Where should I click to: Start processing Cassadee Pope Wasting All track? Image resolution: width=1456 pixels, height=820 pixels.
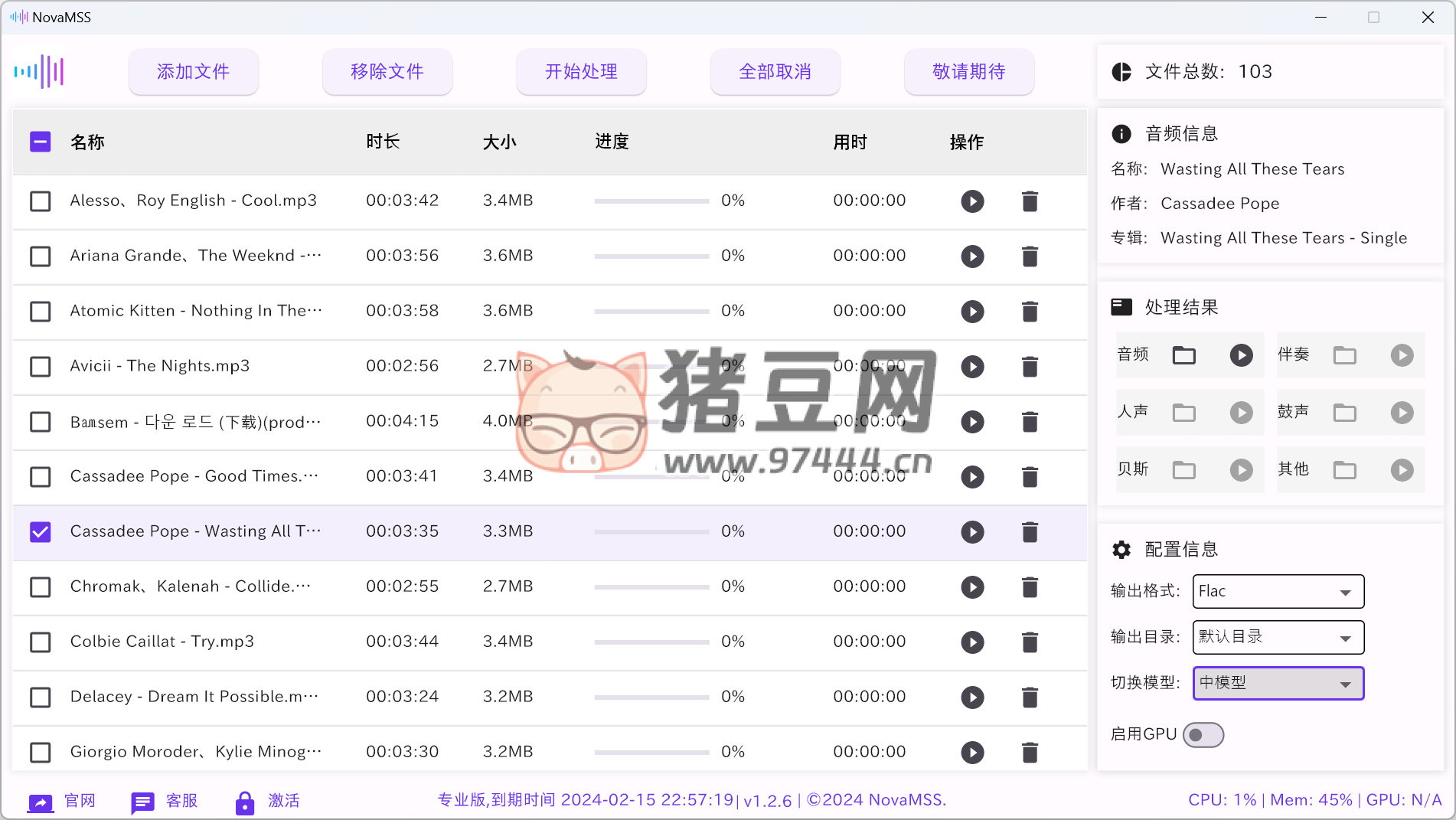[x=972, y=532]
